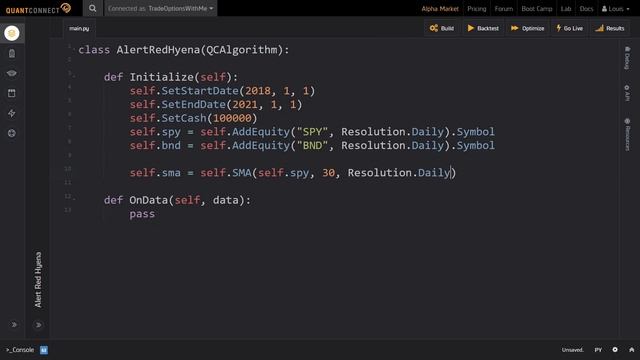
Task: Click the Build button
Action: point(442,28)
